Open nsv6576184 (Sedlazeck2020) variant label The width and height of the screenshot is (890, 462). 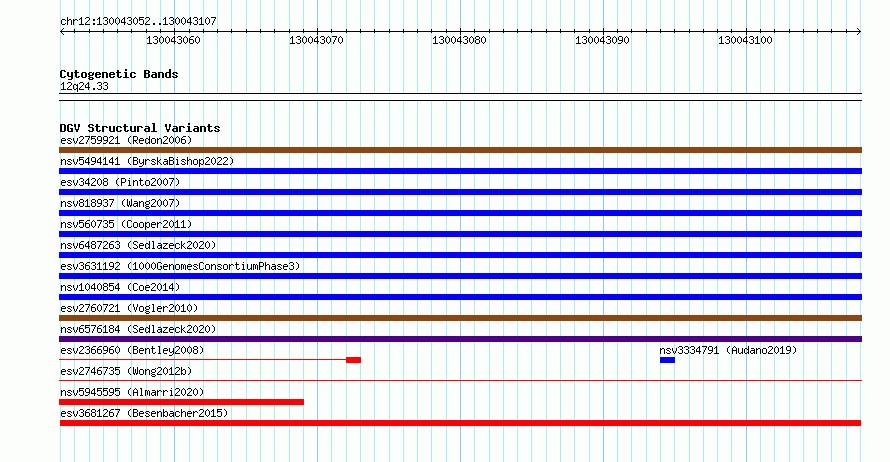(138, 329)
